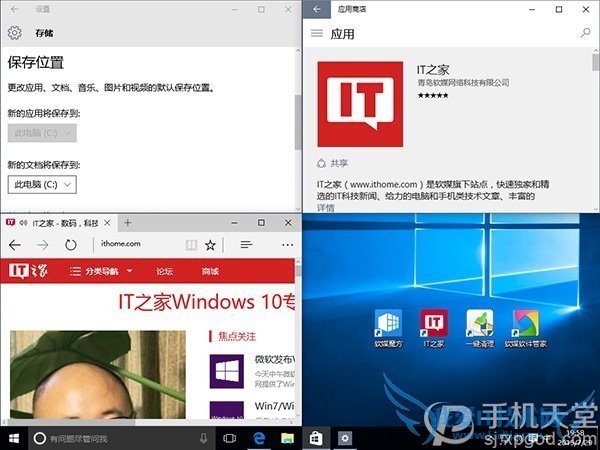Viewport: 600px width, 450px height.
Task: Launch Edge from the taskbar
Action: click(259, 438)
